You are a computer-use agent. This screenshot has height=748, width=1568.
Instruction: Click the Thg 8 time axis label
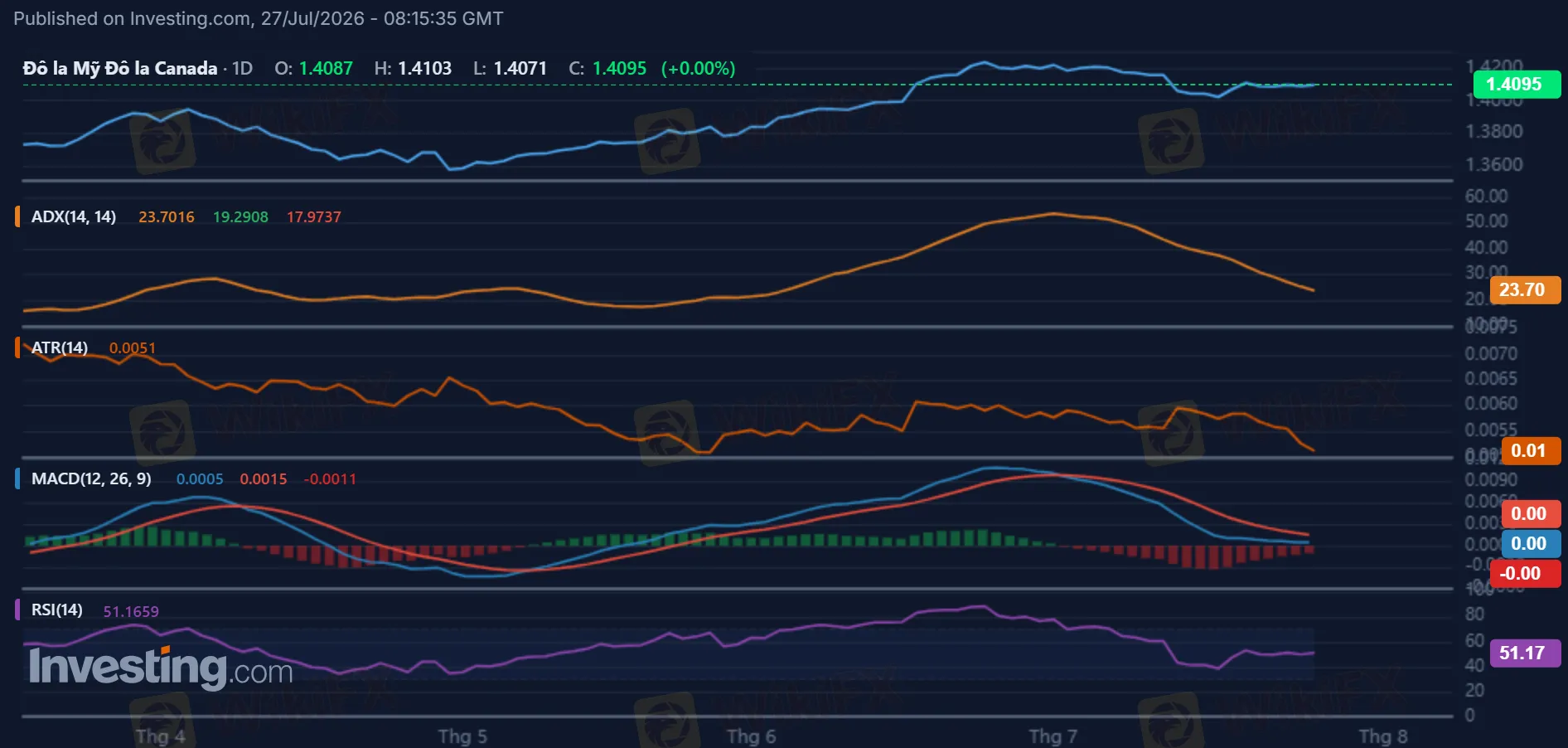point(1383,736)
